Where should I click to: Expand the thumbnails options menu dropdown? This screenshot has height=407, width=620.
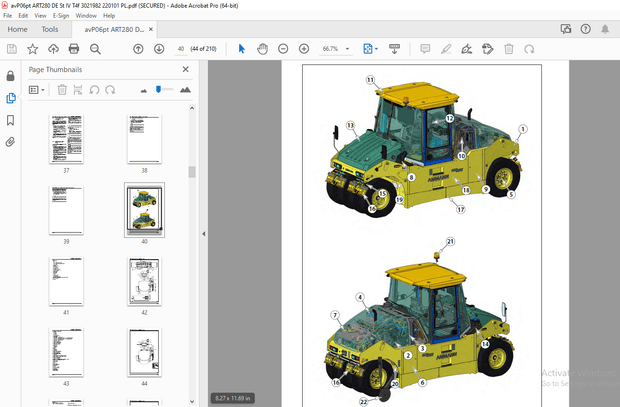pos(37,90)
